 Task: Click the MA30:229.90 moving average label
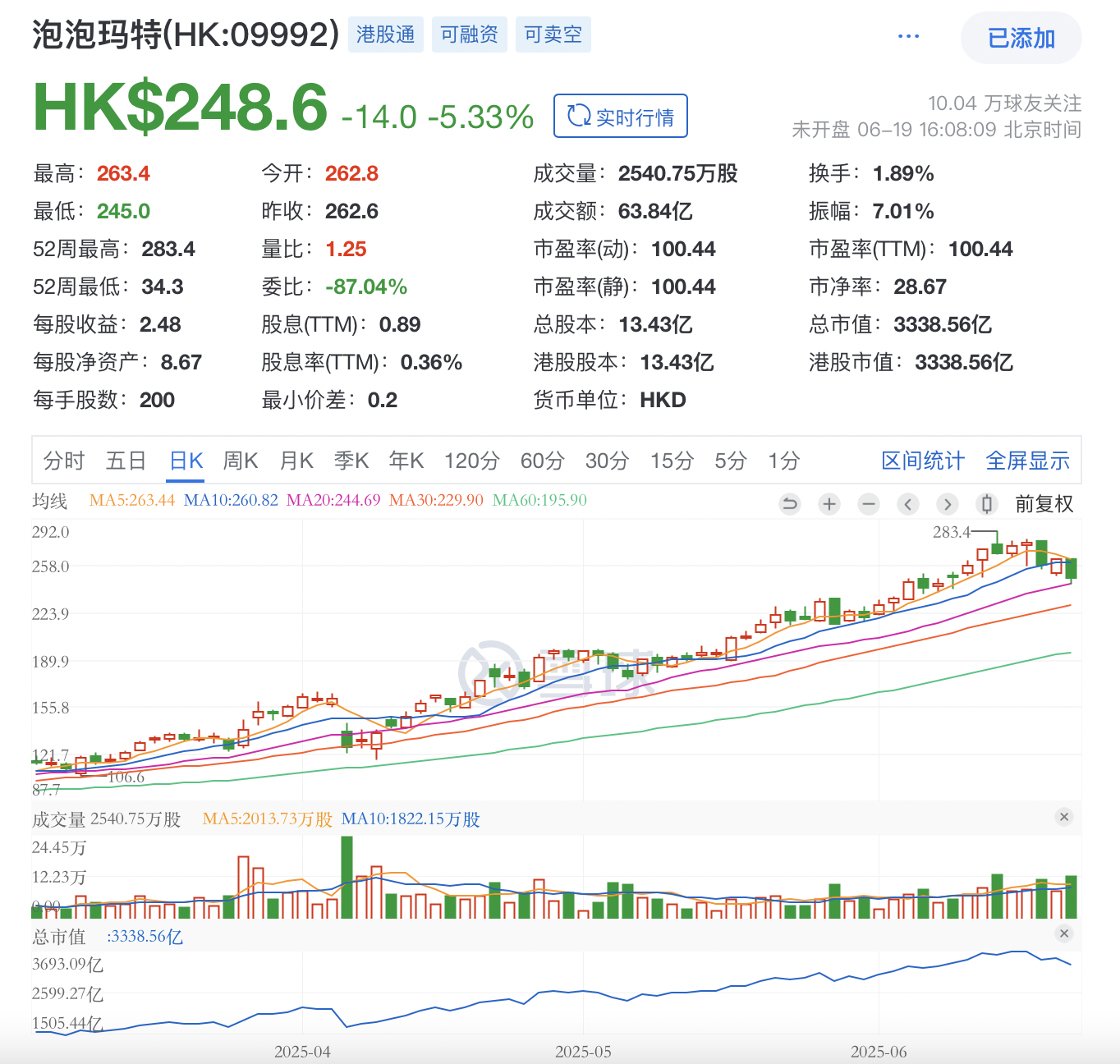(436, 500)
